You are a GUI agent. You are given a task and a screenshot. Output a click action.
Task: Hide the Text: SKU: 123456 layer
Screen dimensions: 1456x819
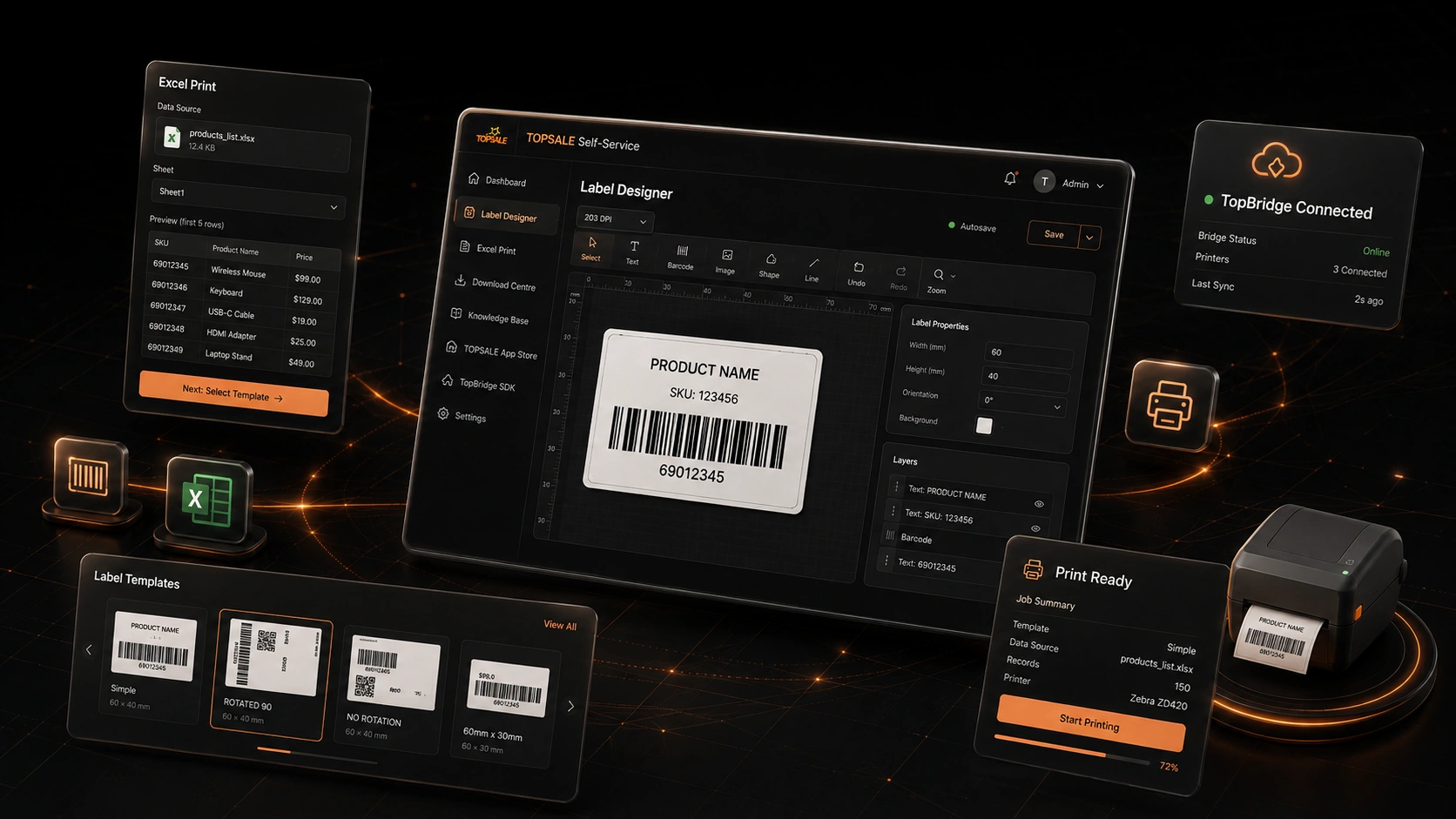tap(1035, 528)
